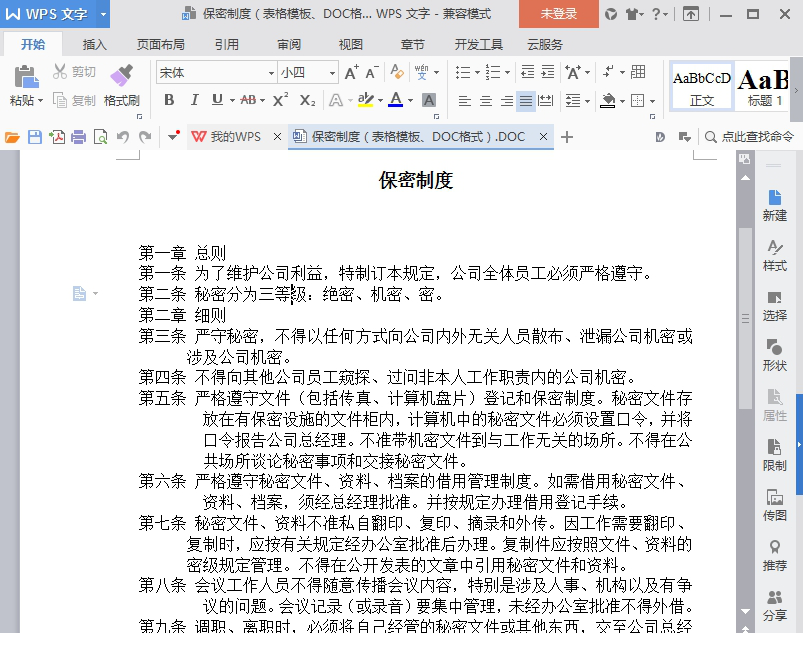Click the increase indent icon
The image size is (803, 658).
pos(547,72)
